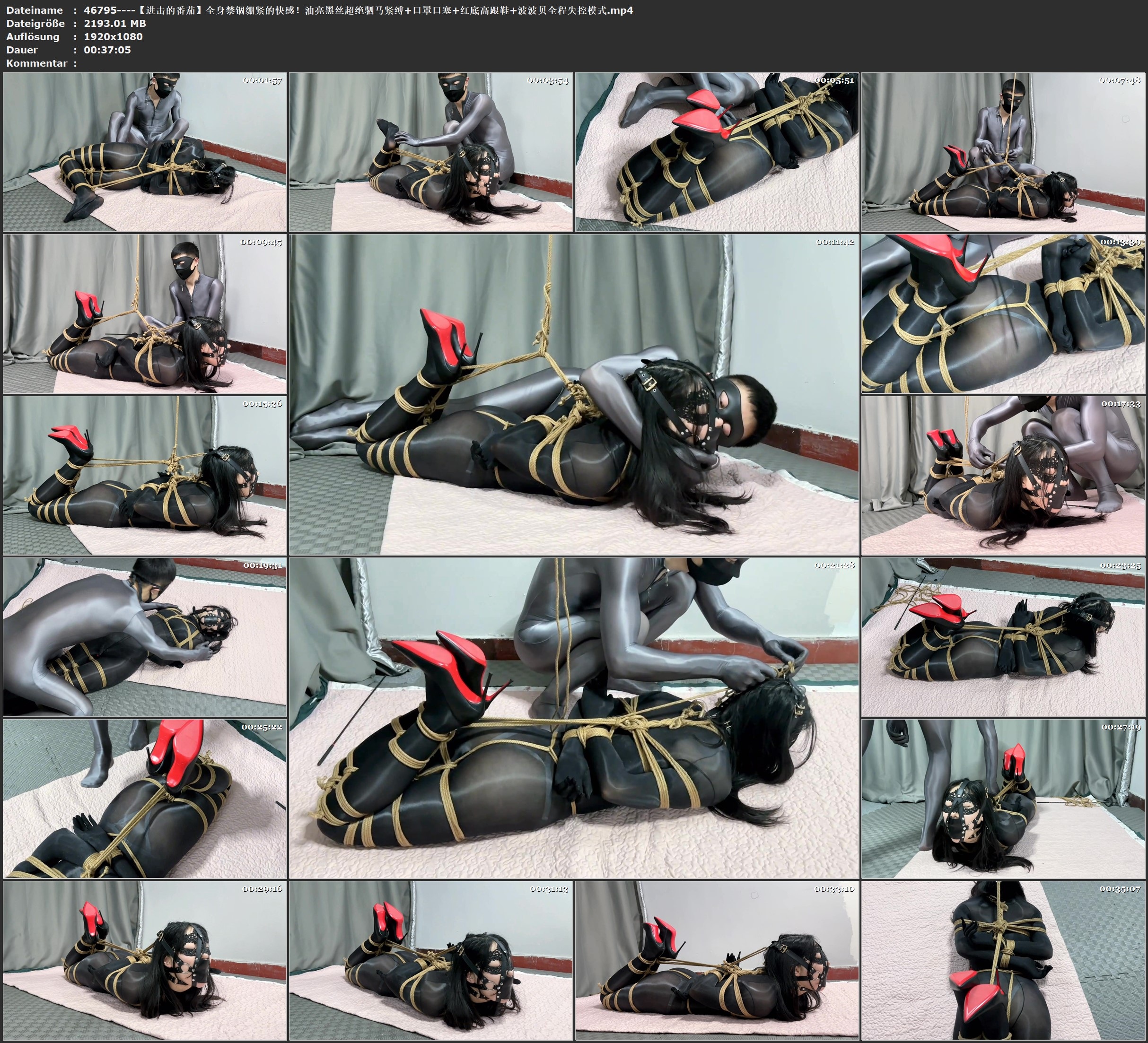Click the 00:13:39 thumbnail
1148x1043 pixels.
(x=1003, y=313)
